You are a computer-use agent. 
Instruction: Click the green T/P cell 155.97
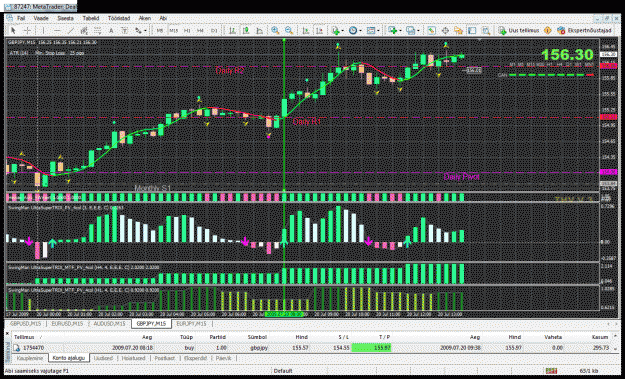[x=371, y=348]
